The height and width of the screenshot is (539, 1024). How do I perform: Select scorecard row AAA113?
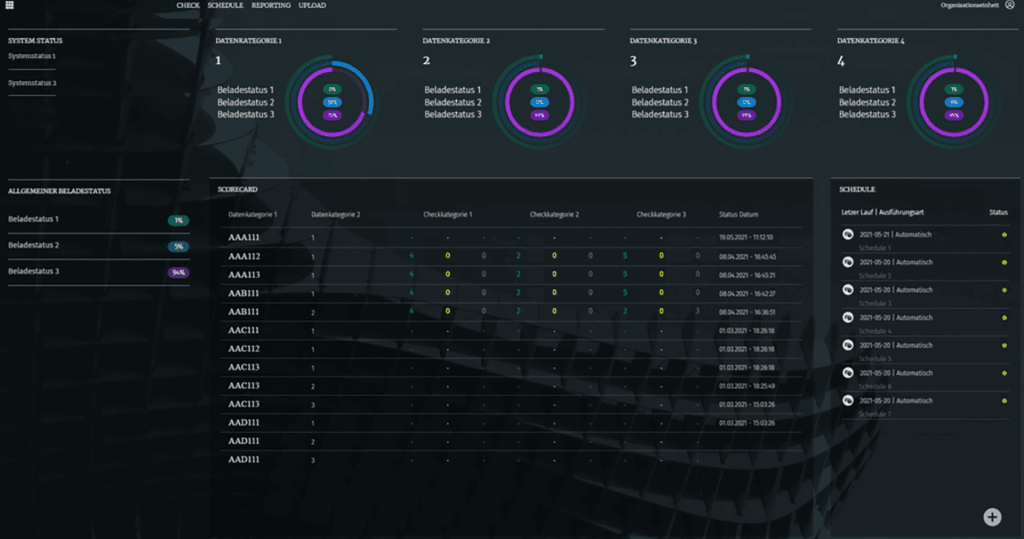click(x=511, y=274)
